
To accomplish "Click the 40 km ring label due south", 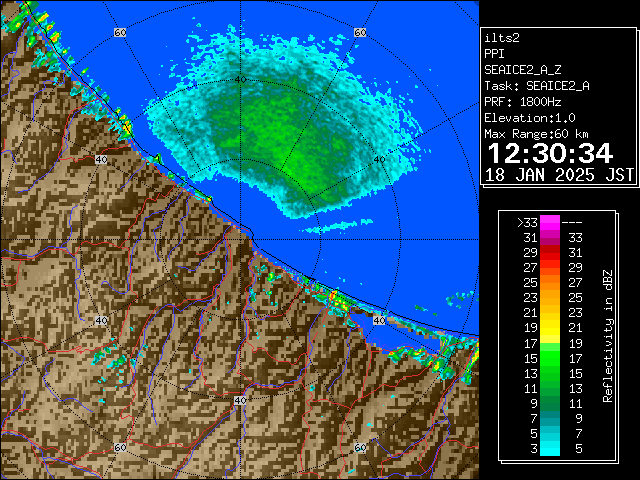I will 240,400.
